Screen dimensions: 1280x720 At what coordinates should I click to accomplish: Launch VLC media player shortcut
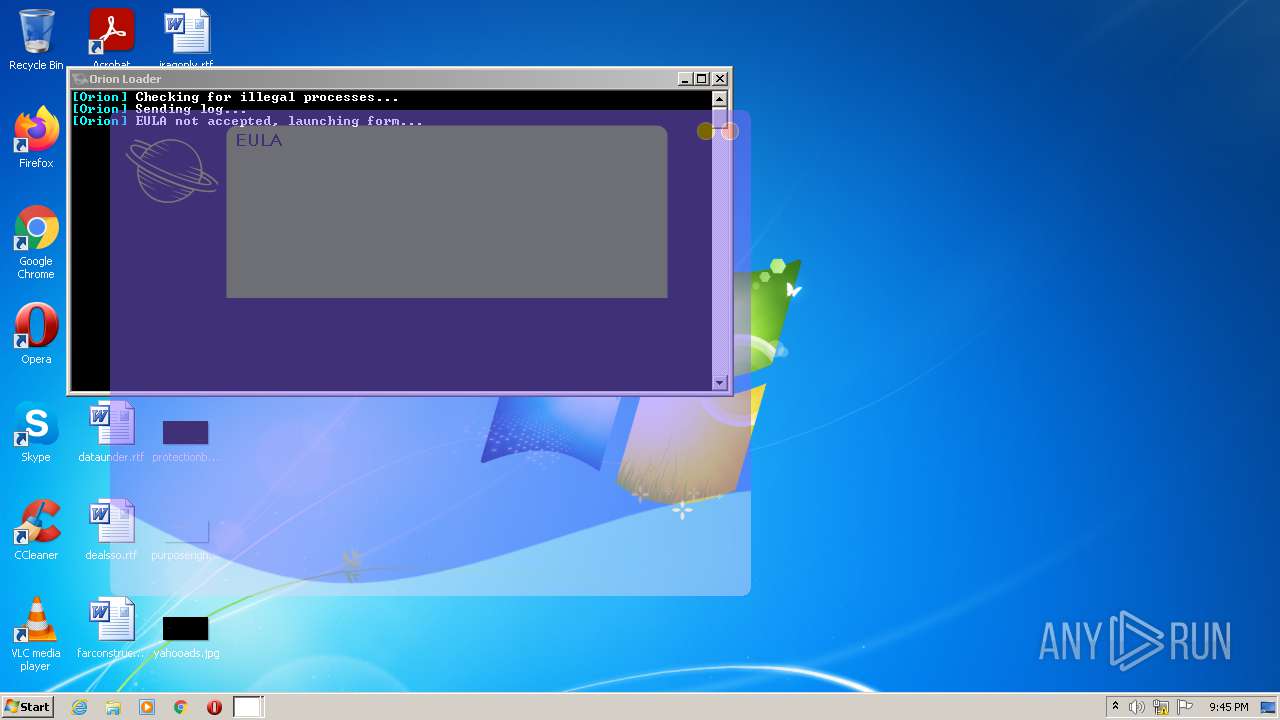[36, 634]
